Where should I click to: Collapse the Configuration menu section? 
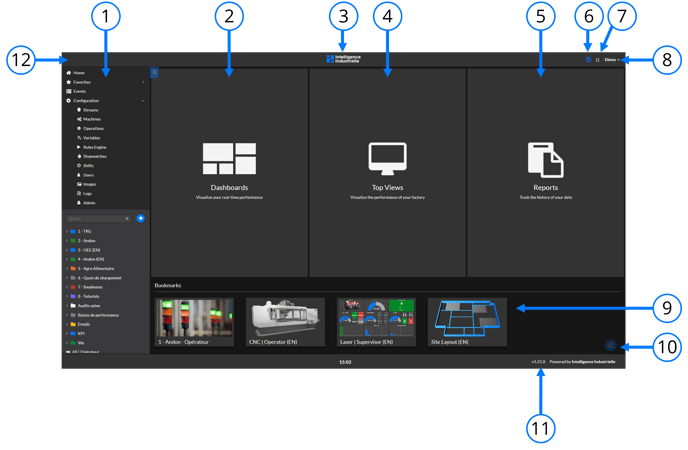coord(143,100)
